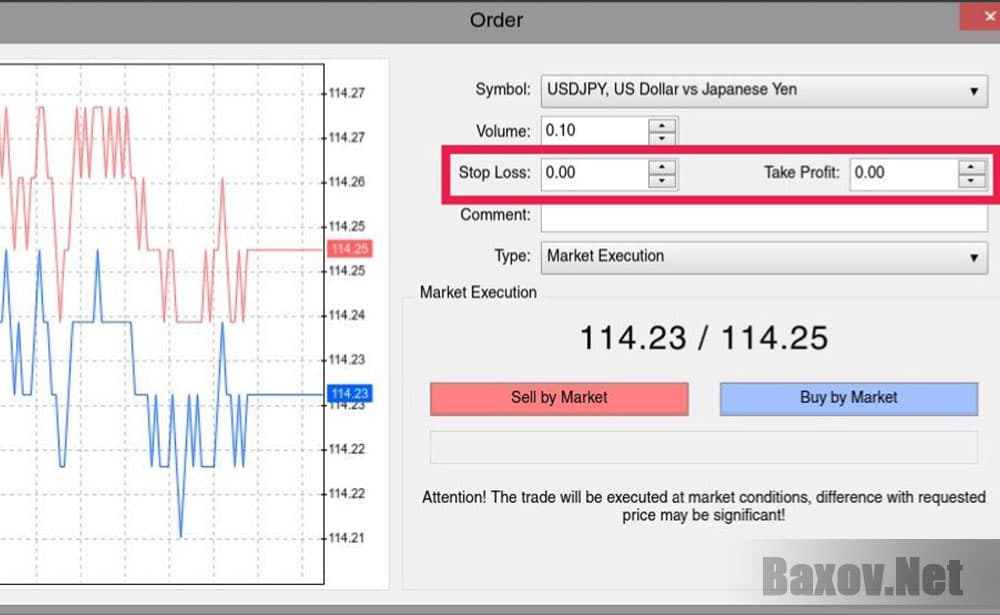Click the red 114.25 ask price tag
1000x615 pixels.
(x=349, y=248)
